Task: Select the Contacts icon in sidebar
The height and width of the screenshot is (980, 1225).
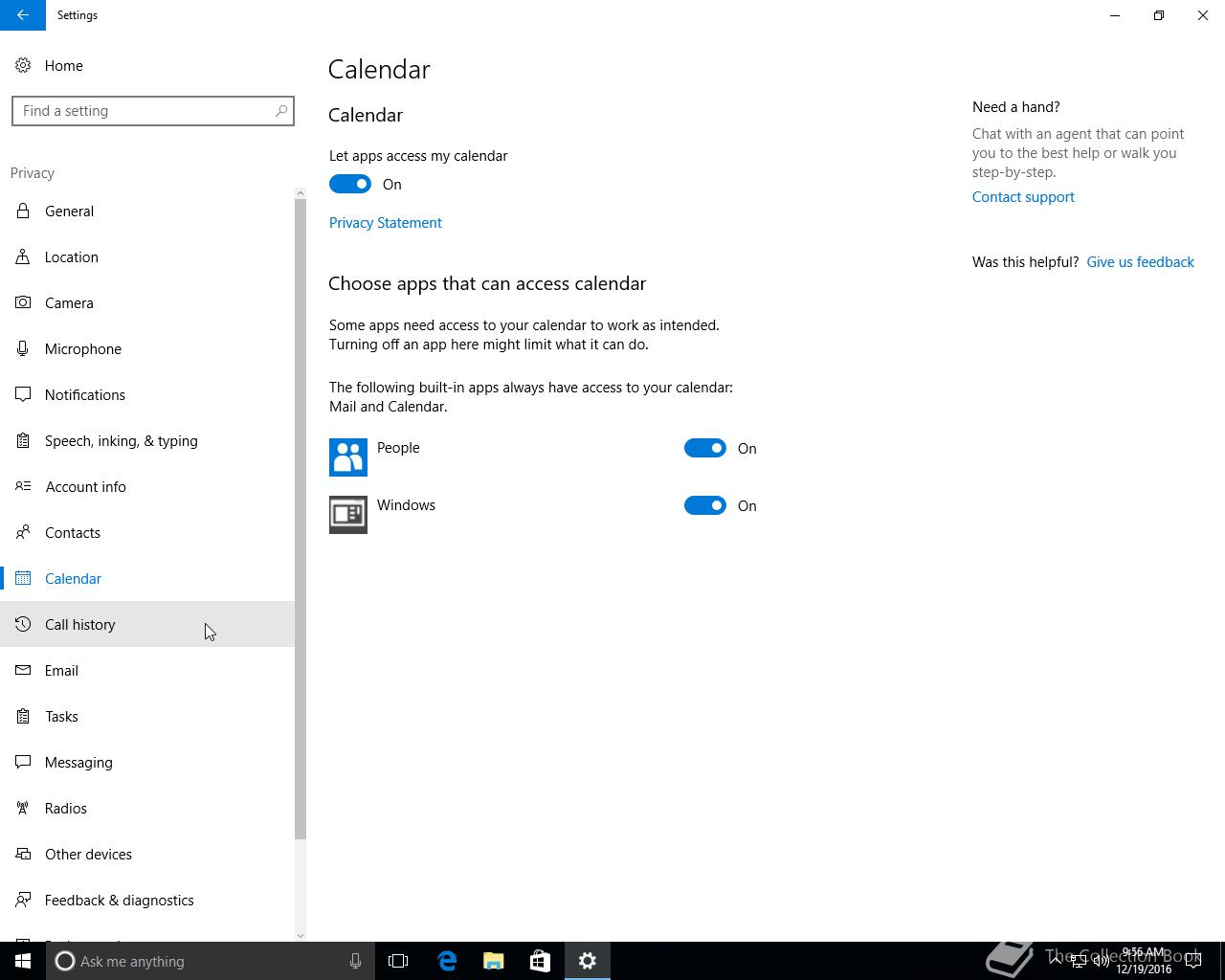Action: click(23, 532)
